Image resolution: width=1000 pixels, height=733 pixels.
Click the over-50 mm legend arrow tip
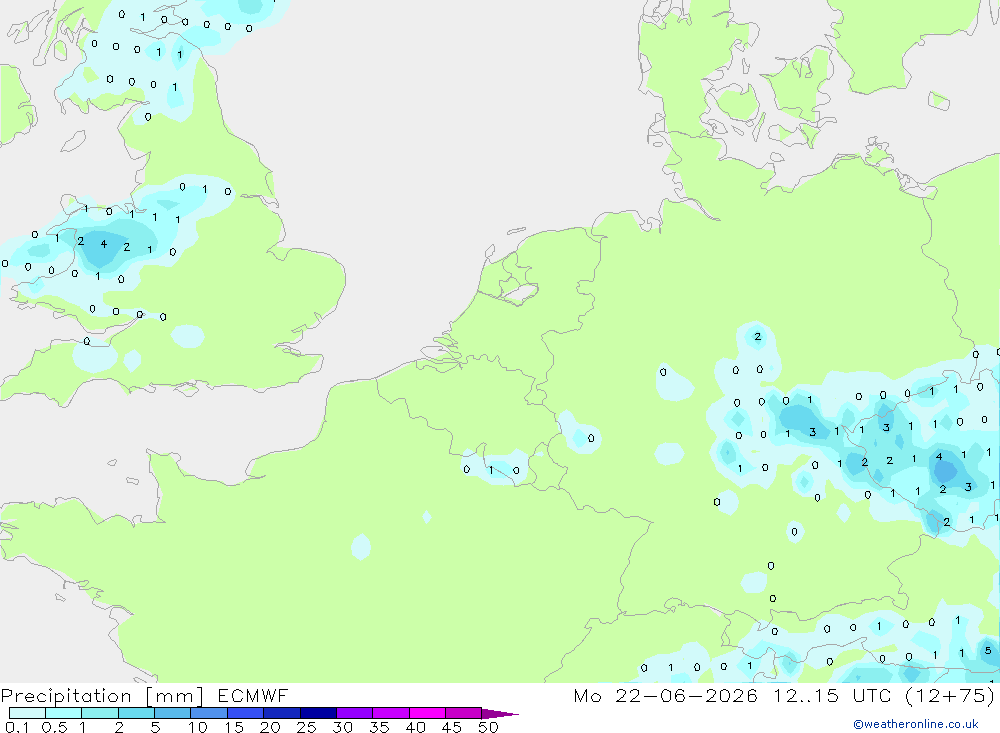coord(501,713)
